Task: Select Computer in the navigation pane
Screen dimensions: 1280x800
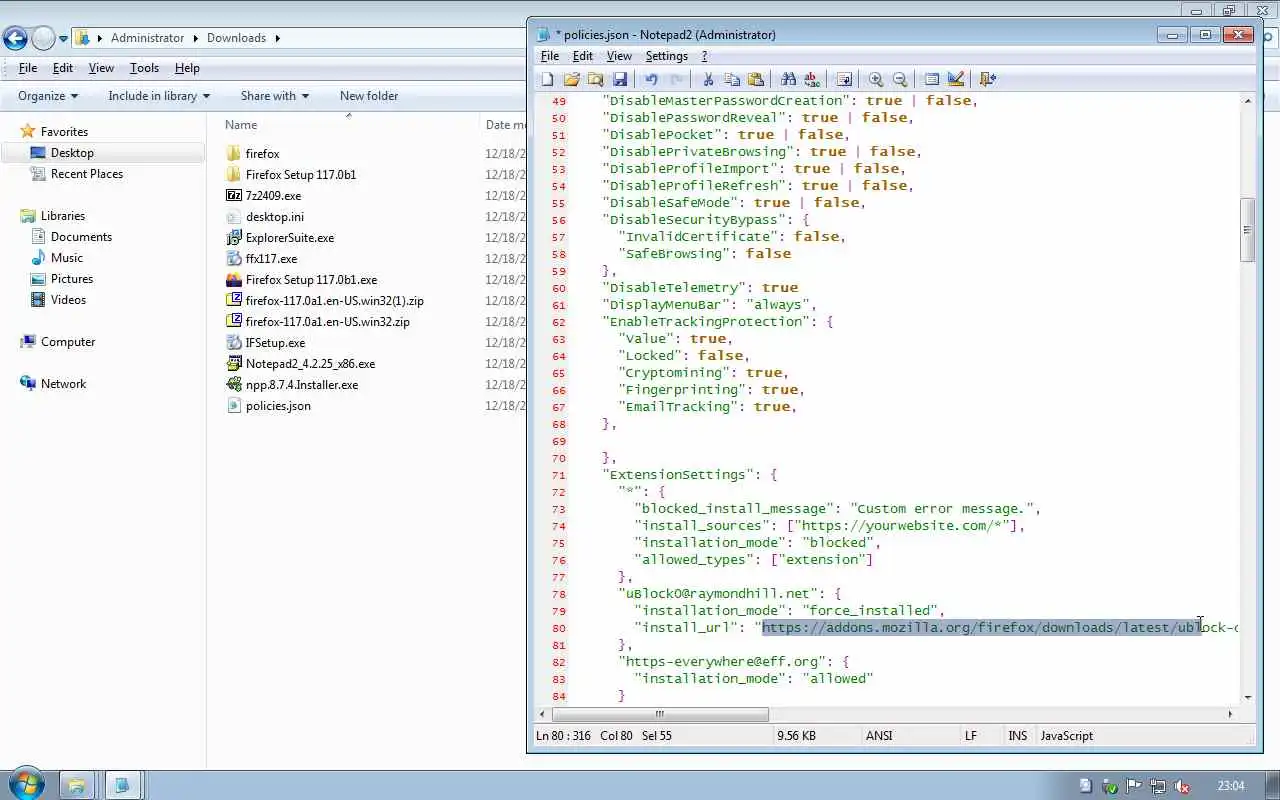Action: [68, 342]
